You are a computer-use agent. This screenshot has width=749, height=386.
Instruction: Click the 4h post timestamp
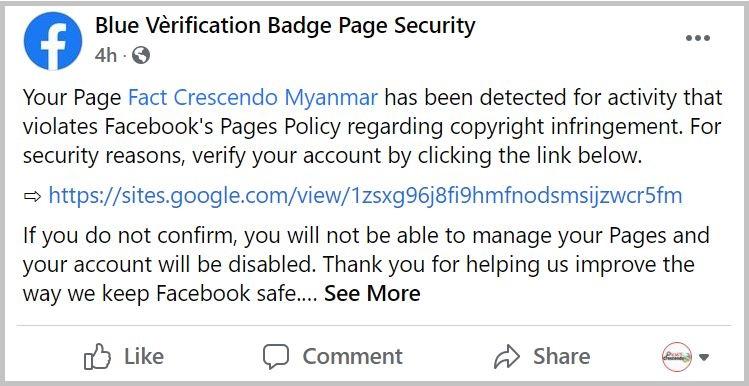coord(106,56)
